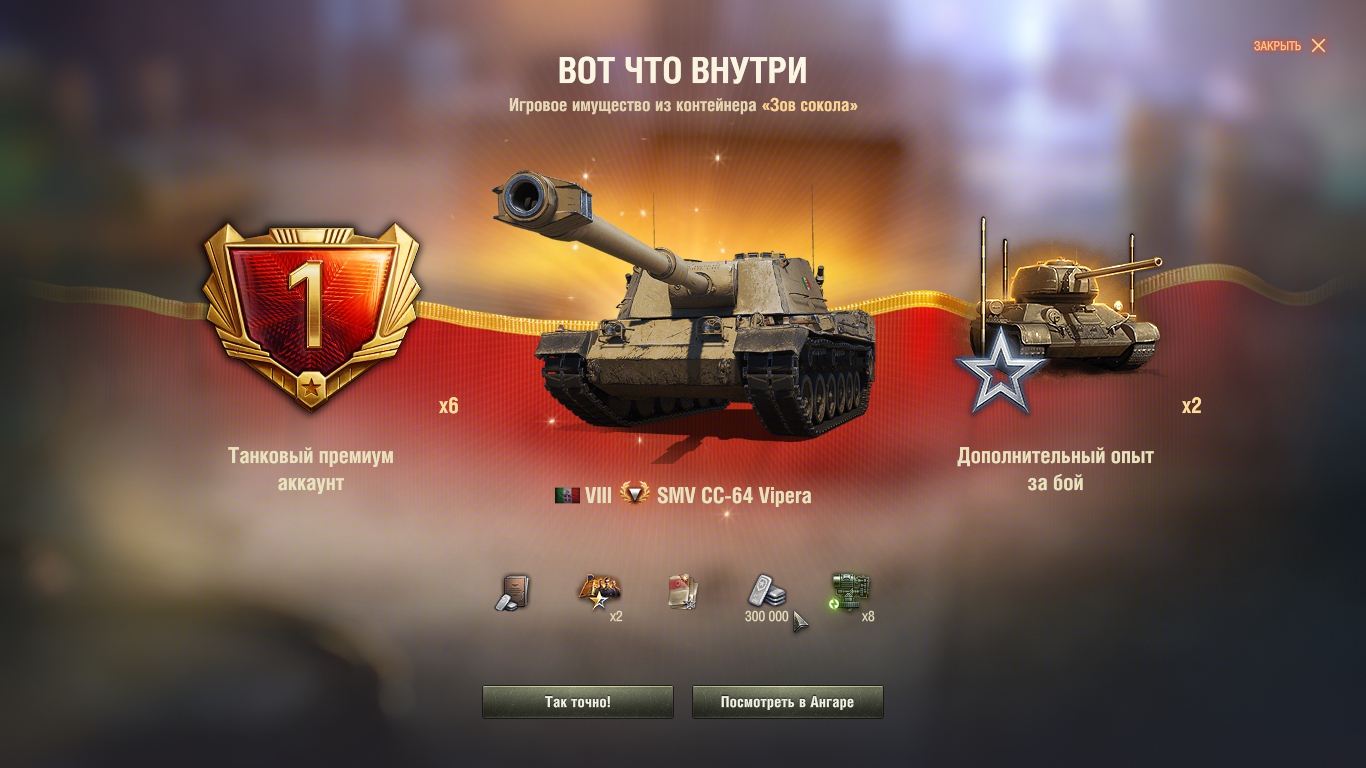Click the Вот что внутри heading

click(682, 71)
